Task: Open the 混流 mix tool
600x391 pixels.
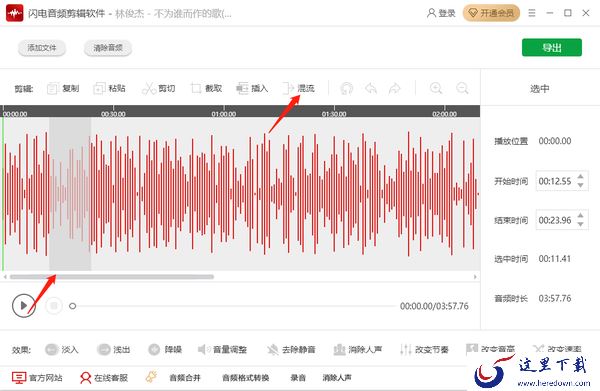Action: (x=298, y=88)
